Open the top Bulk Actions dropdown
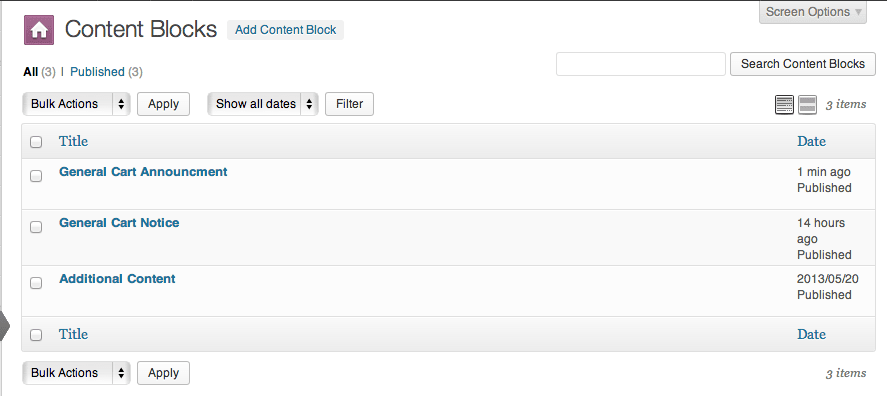The width and height of the screenshot is (887, 396). click(76, 104)
